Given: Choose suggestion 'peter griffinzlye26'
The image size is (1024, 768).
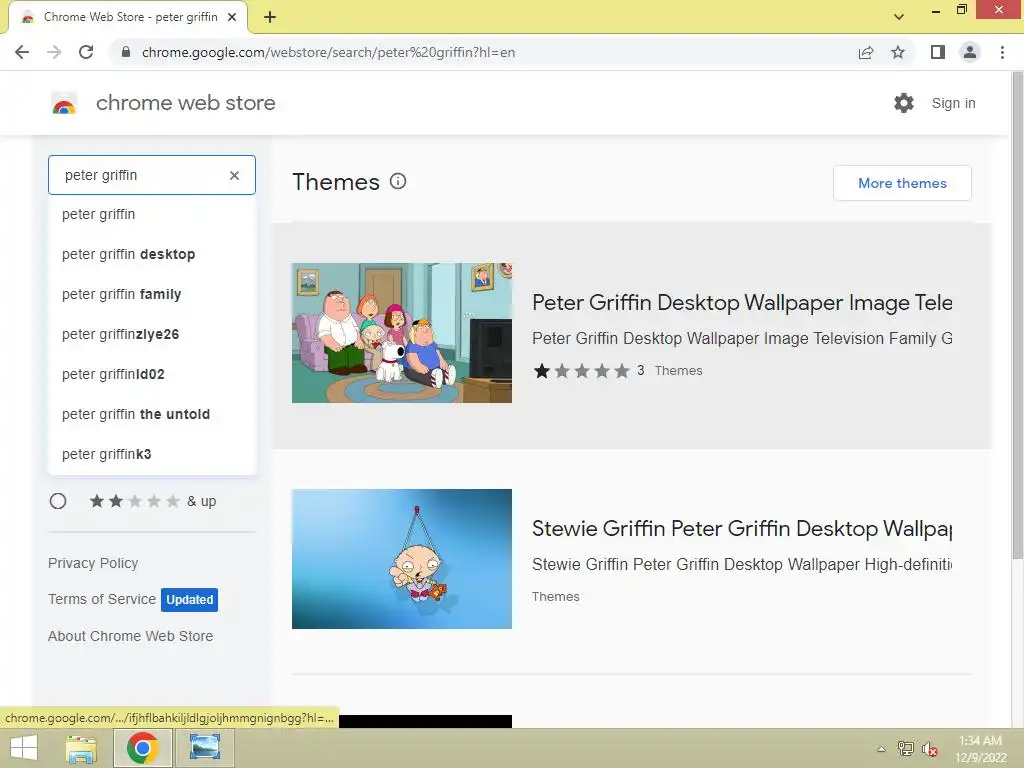Looking at the screenshot, I should (x=152, y=334).
